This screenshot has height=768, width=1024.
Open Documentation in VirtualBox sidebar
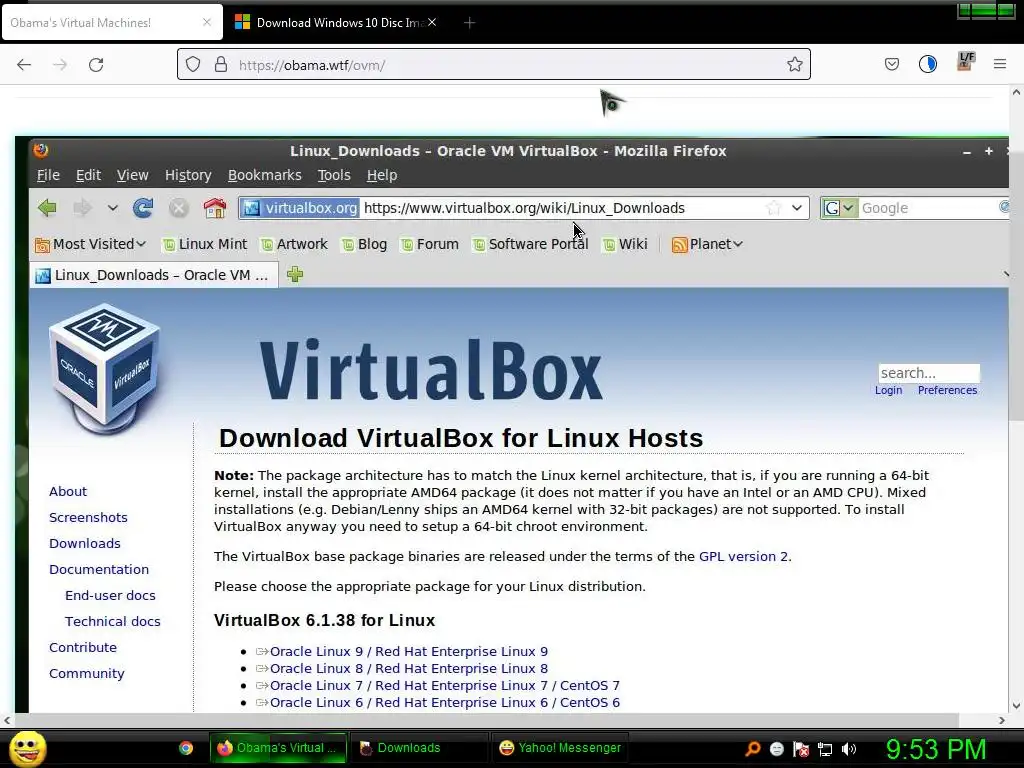[99, 569]
